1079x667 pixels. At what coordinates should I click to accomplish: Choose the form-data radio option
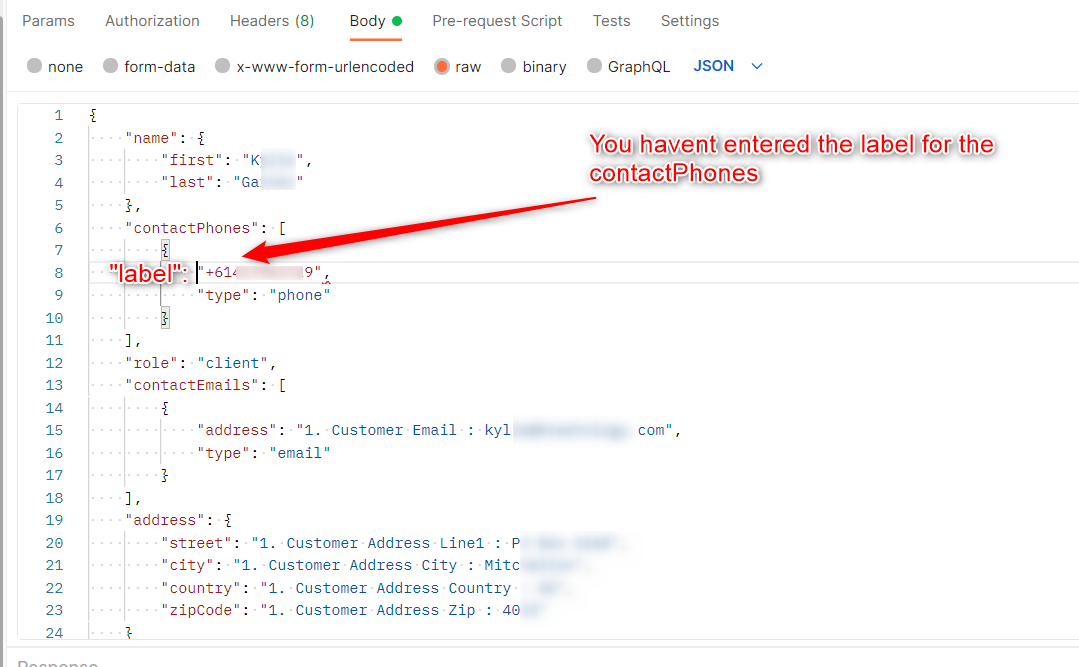pyautogui.click(x=110, y=66)
